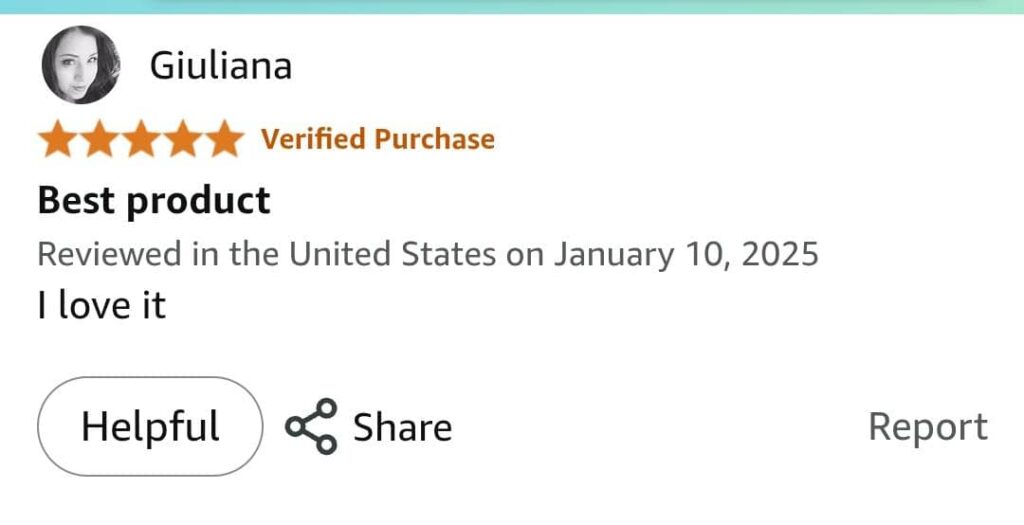Open the 'Best product' review title
Viewport: 1024px width, 525px height.
click(x=154, y=201)
